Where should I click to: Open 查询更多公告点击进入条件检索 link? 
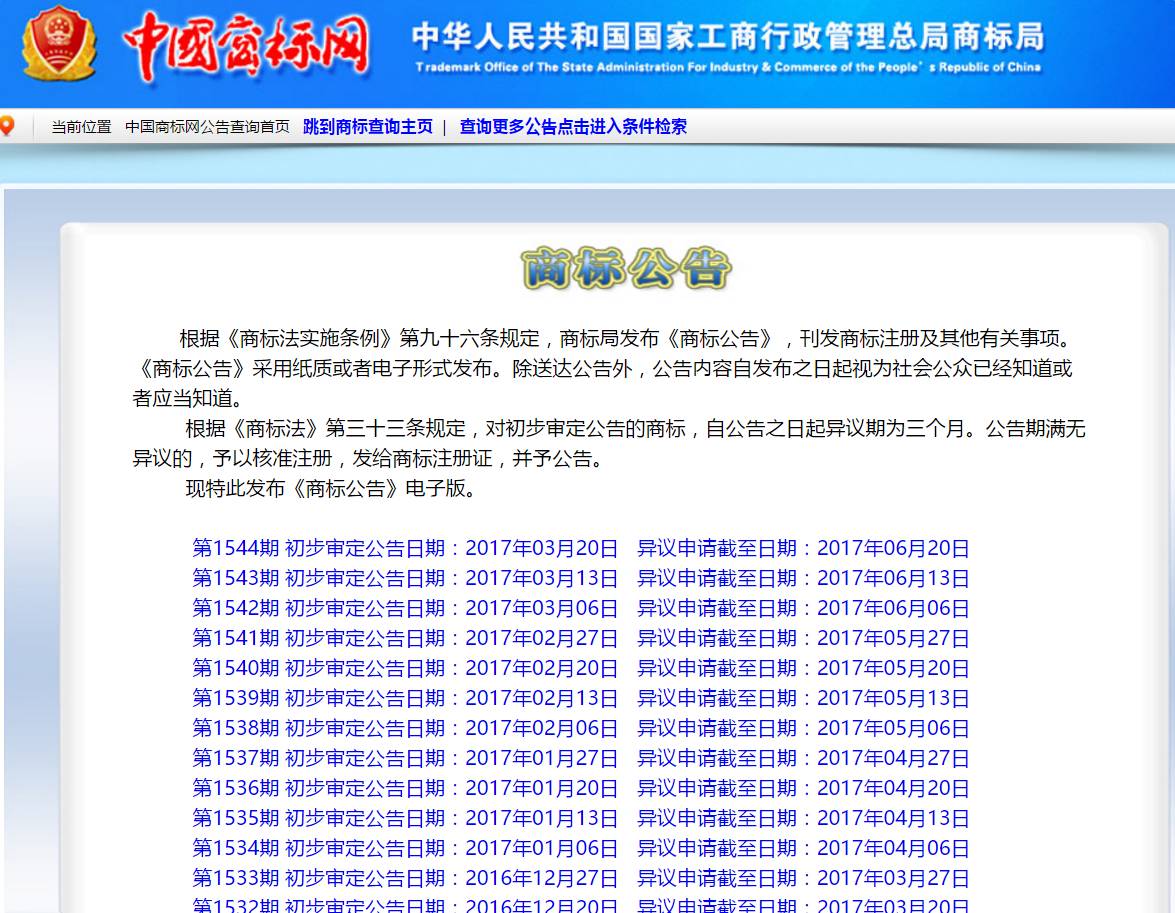pos(573,127)
